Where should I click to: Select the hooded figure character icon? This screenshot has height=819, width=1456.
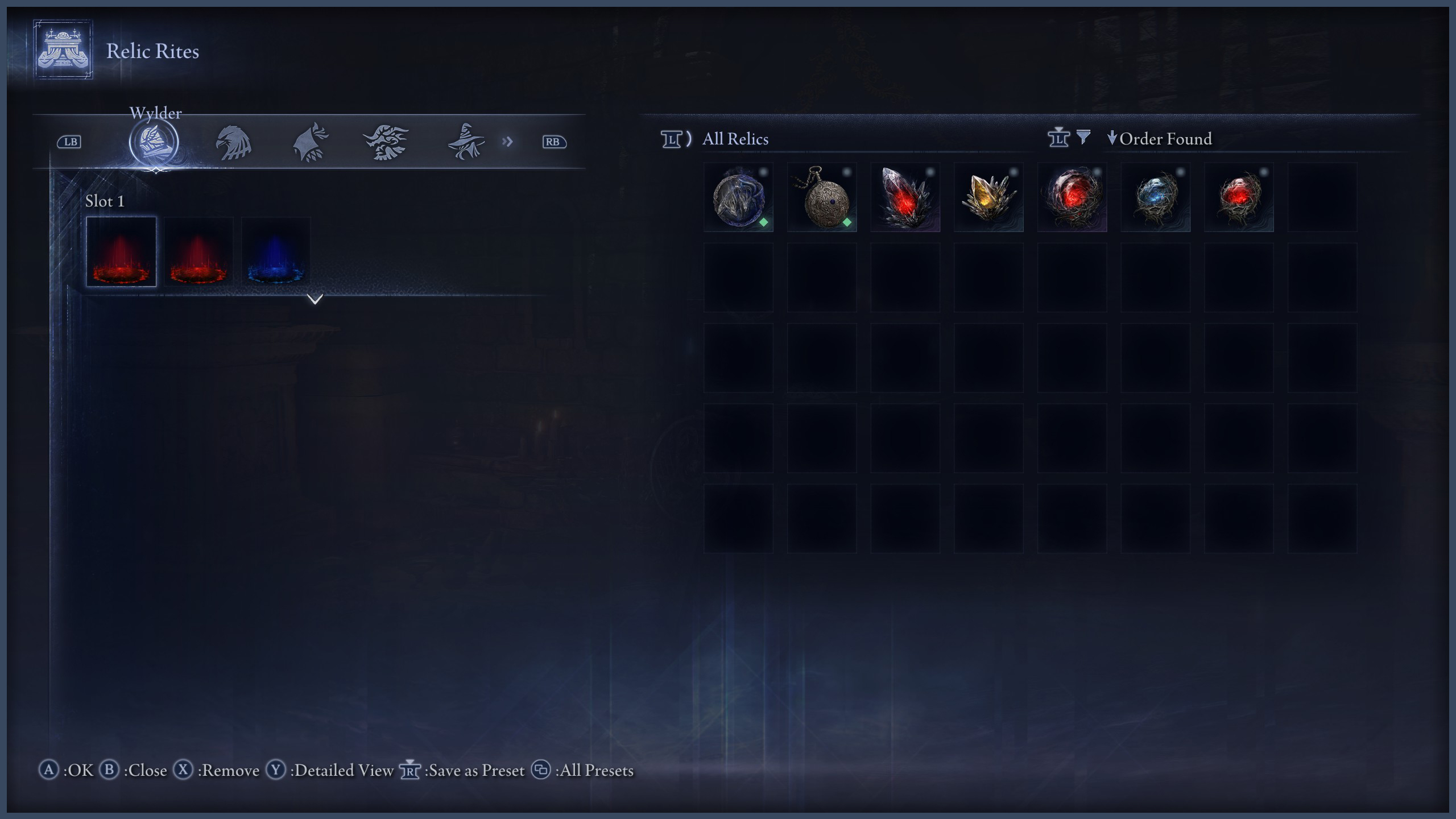[311, 142]
